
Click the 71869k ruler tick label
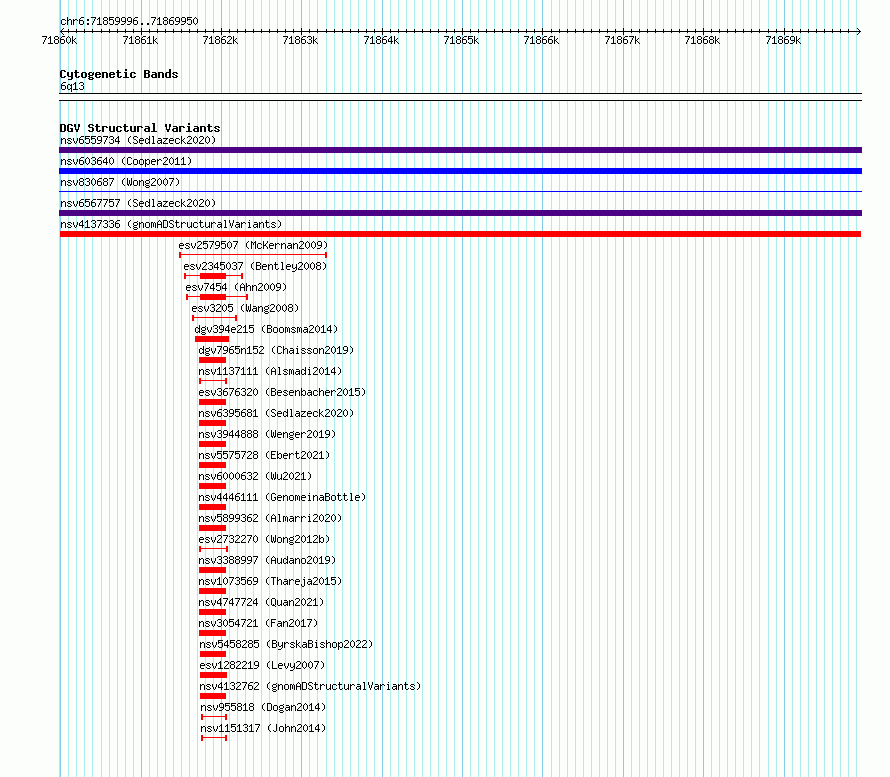coord(783,40)
